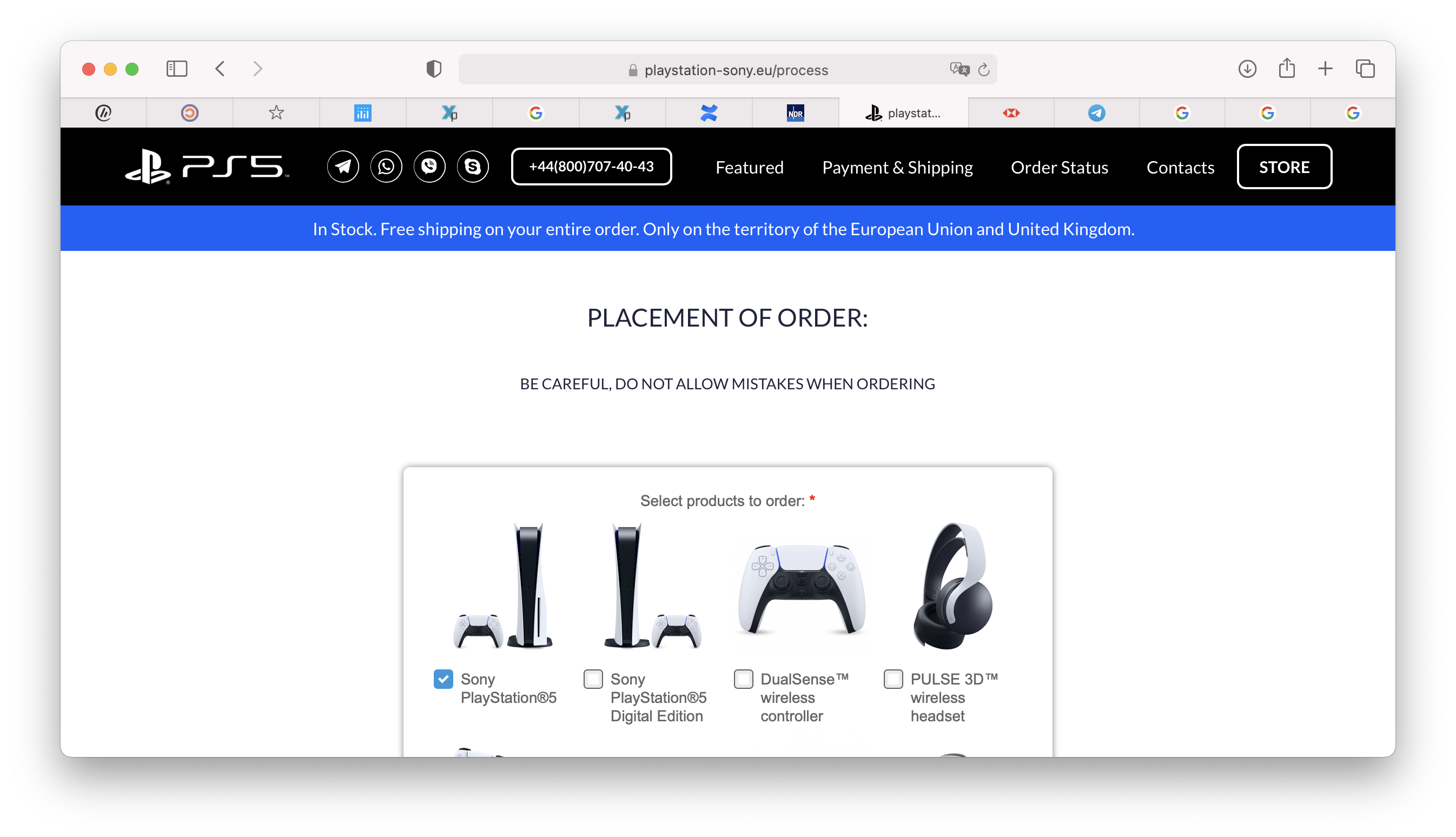Click the Skype contact icon

473,167
